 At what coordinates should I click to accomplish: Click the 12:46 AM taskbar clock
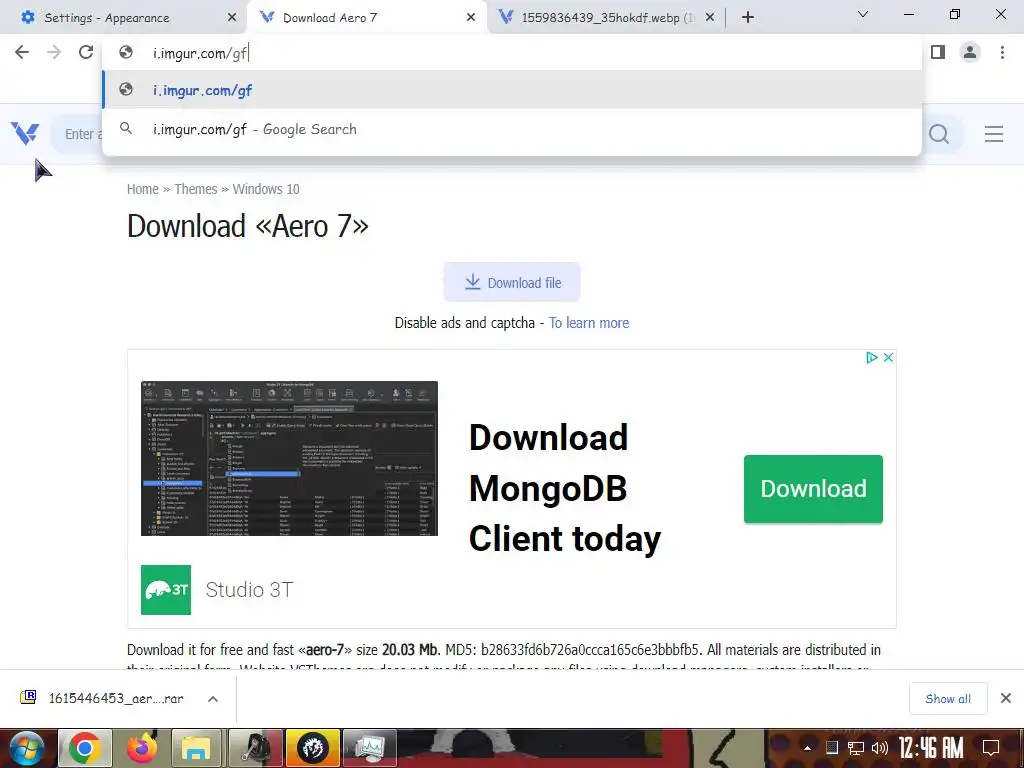click(931, 748)
